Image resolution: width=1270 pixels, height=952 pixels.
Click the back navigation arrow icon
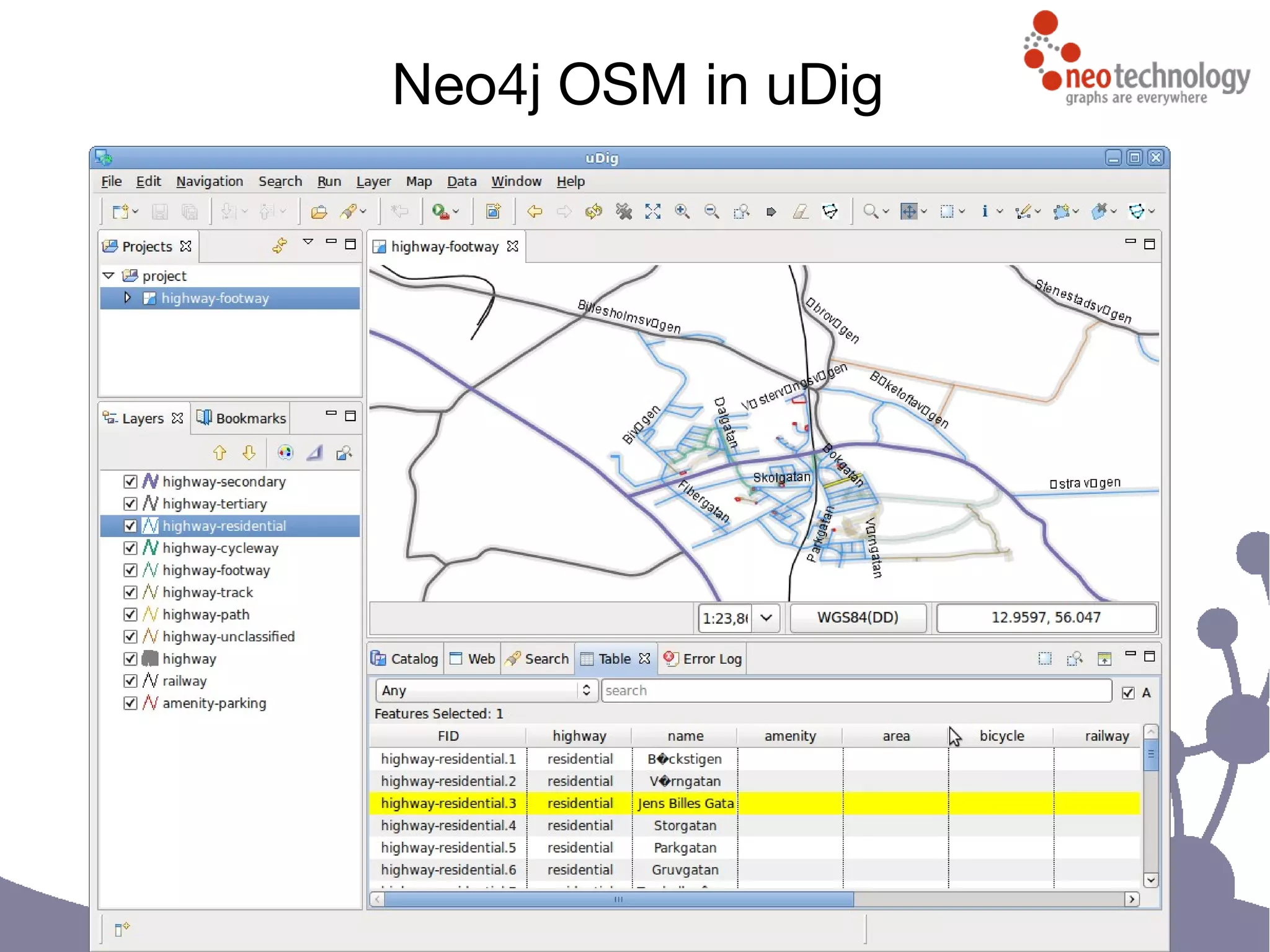click(535, 212)
